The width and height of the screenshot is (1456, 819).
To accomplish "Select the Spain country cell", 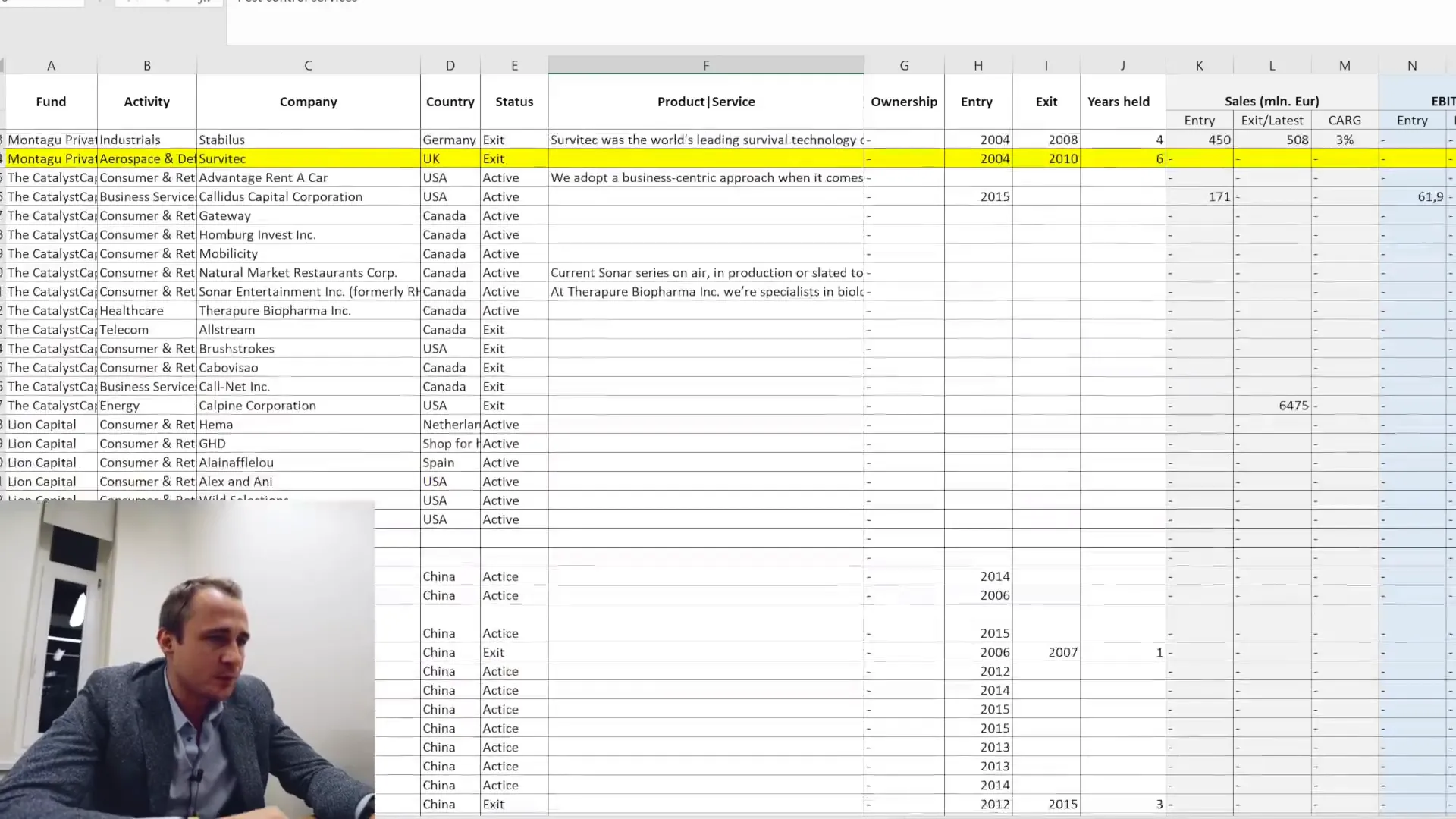I will [x=450, y=462].
